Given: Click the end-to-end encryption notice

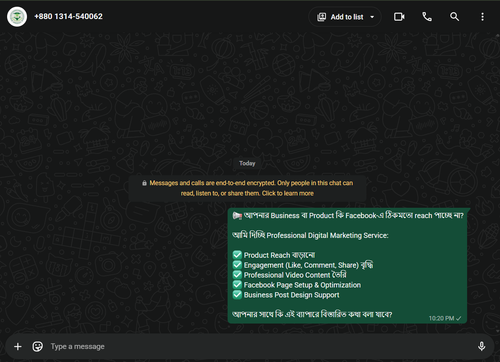Looking at the screenshot, I should (247, 188).
